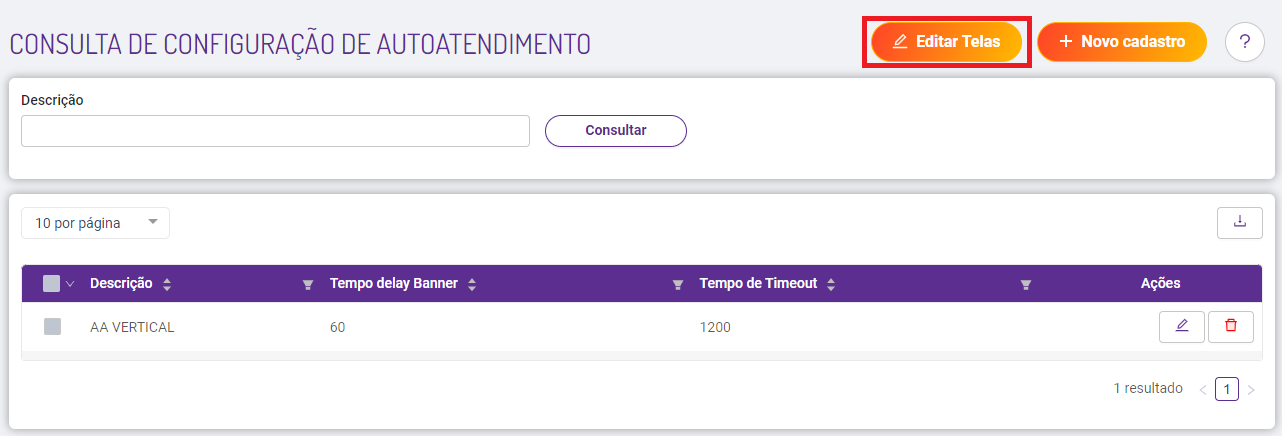Click the Novo cadastro button
This screenshot has height=436, width=1282.
pyautogui.click(x=1122, y=42)
